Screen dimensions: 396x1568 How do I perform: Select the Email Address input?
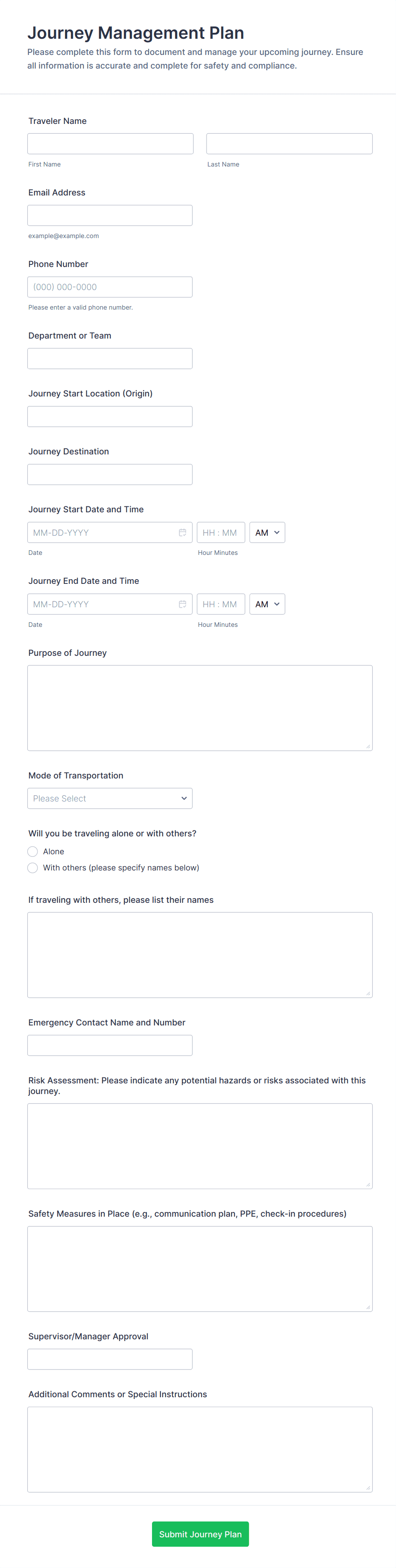(110, 215)
